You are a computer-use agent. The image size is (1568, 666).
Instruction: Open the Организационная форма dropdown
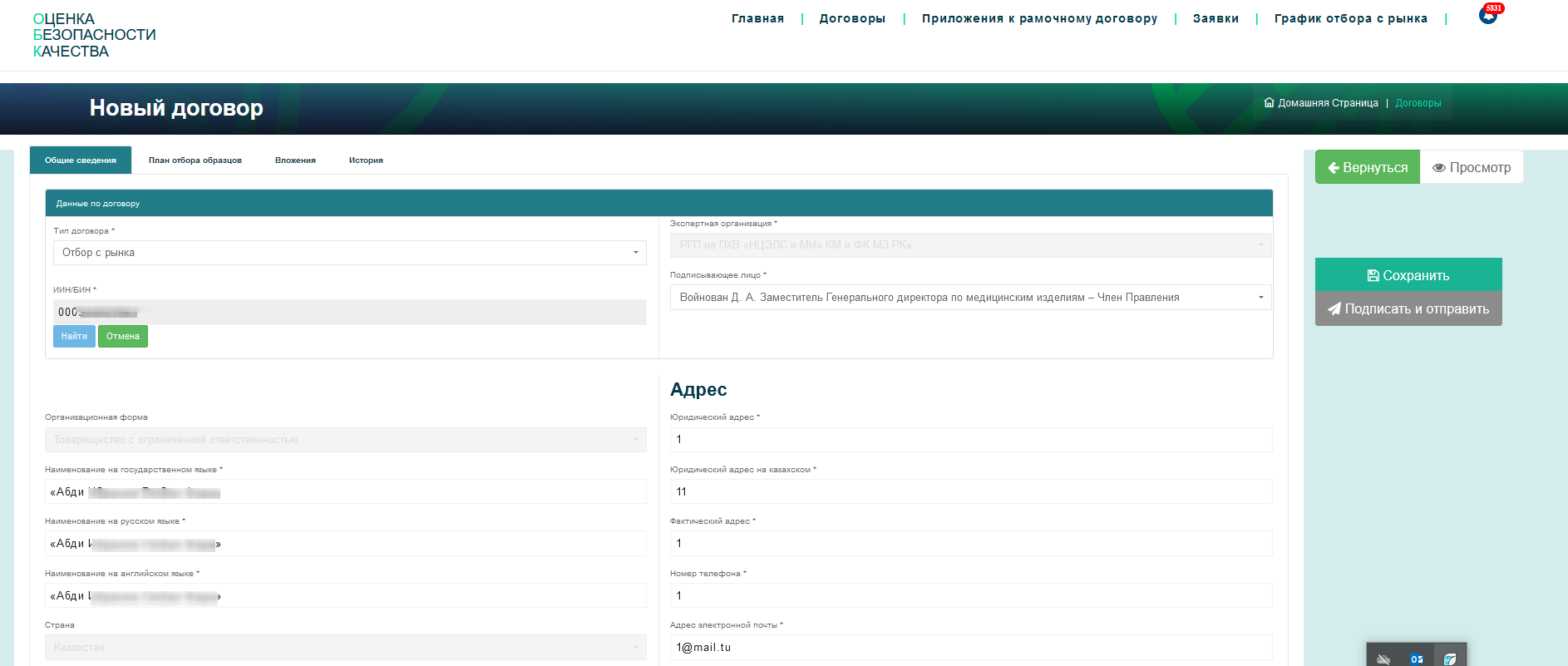point(345,440)
